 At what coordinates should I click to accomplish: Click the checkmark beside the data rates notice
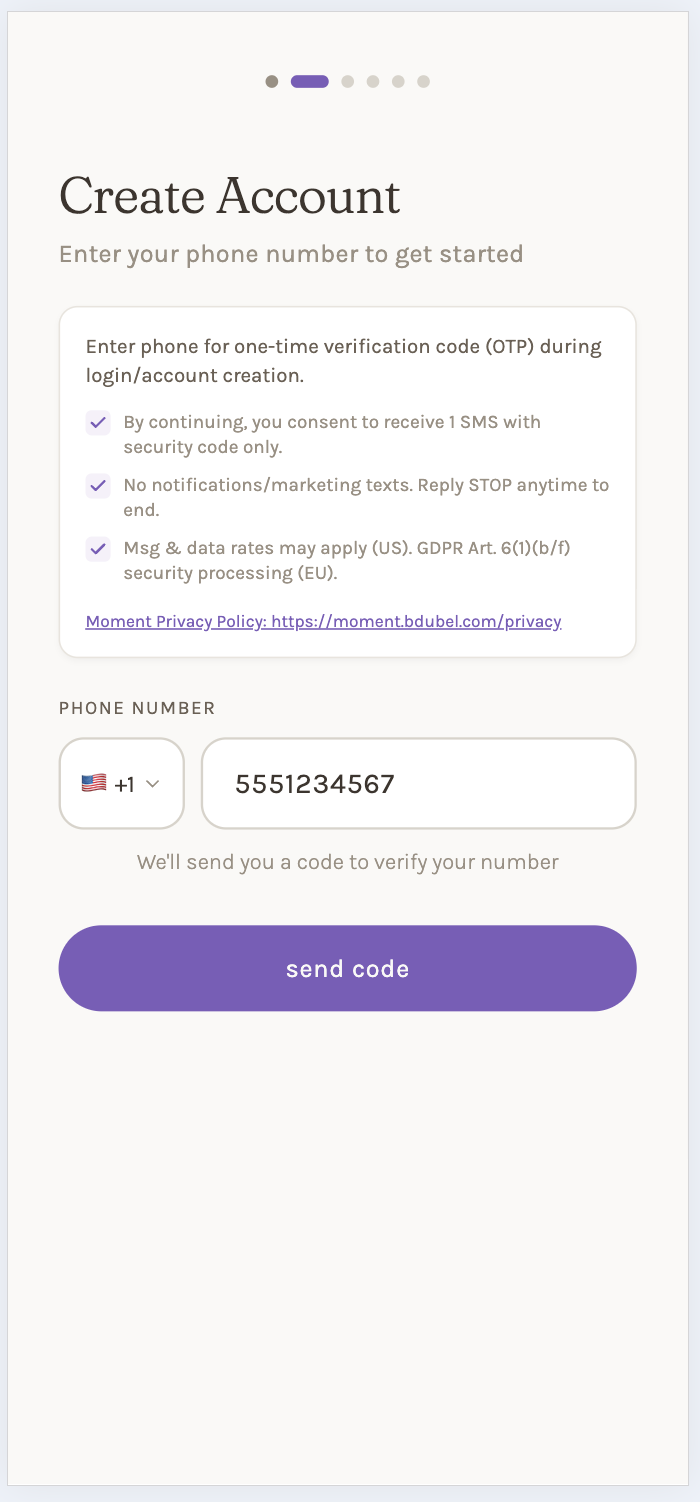(97, 549)
